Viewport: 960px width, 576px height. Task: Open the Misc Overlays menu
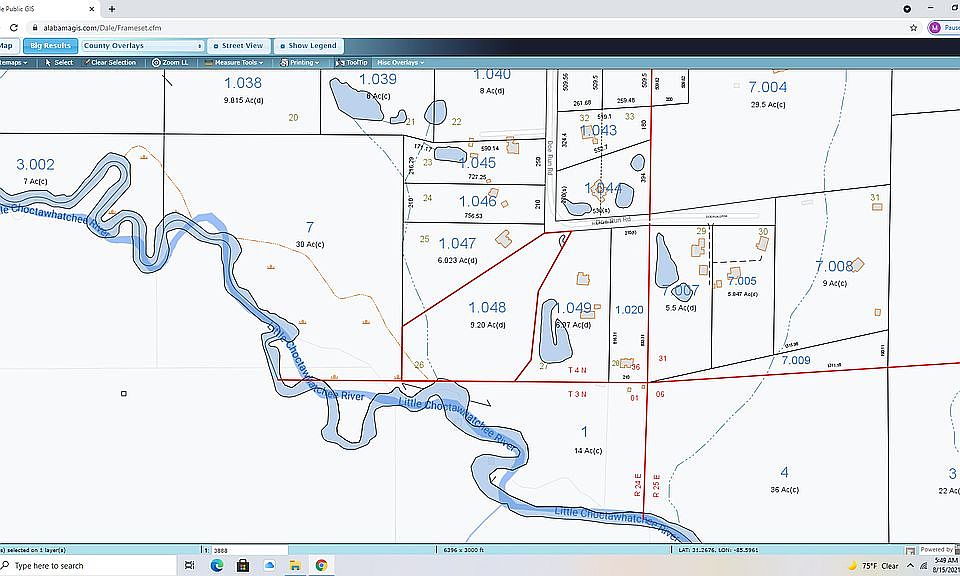400,62
